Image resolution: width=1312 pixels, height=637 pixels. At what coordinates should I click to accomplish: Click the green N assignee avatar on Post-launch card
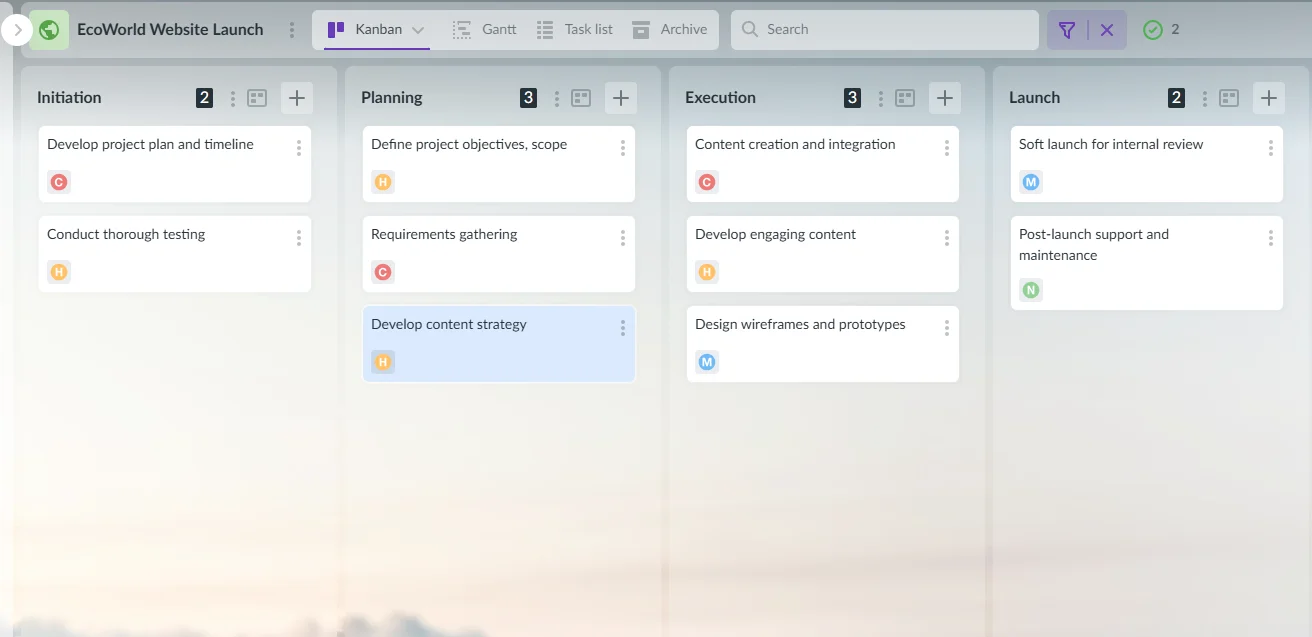pyautogui.click(x=1031, y=290)
